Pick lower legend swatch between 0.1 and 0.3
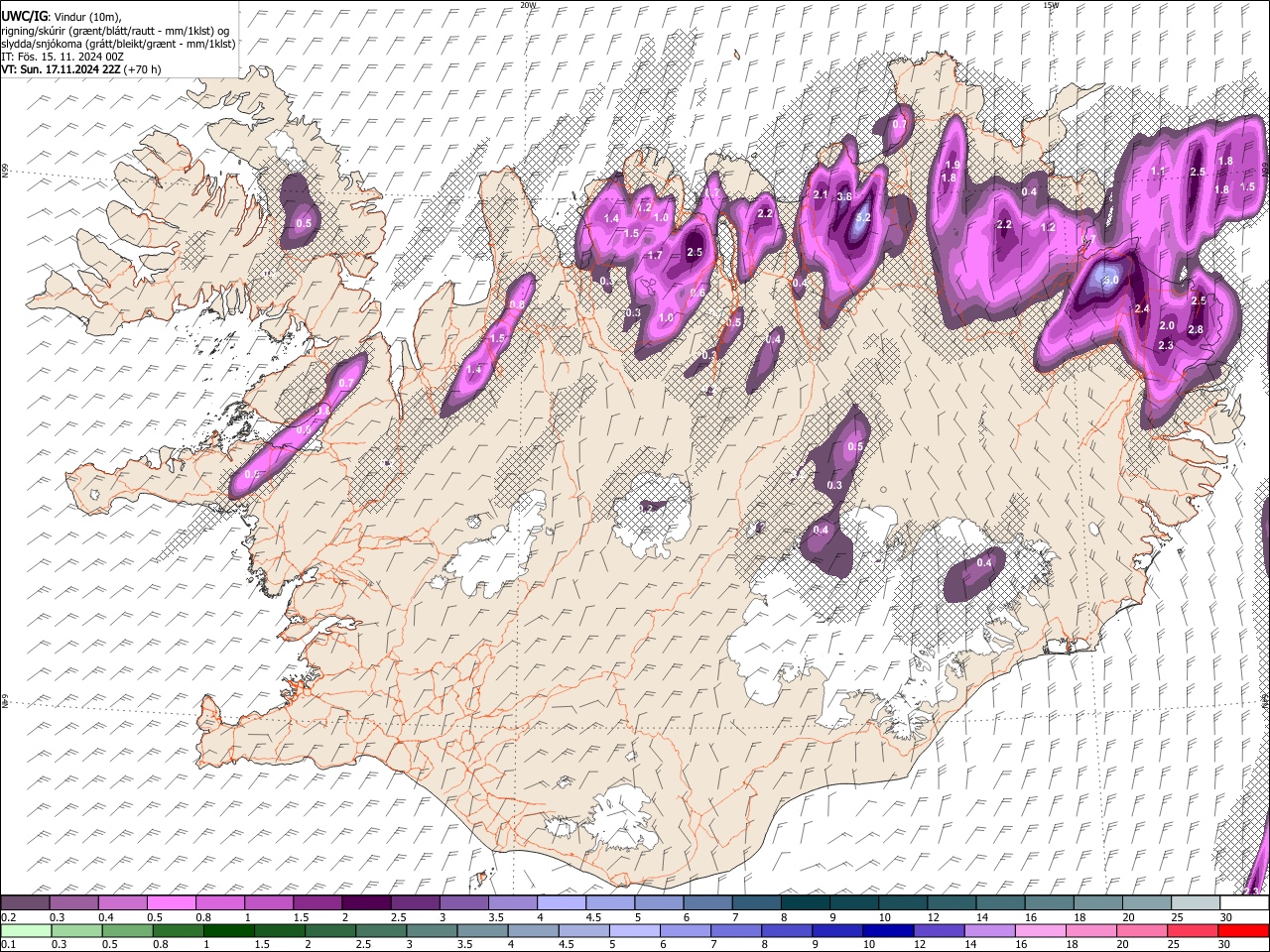Image resolution: width=1270 pixels, height=952 pixels. pyautogui.click(x=26, y=930)
